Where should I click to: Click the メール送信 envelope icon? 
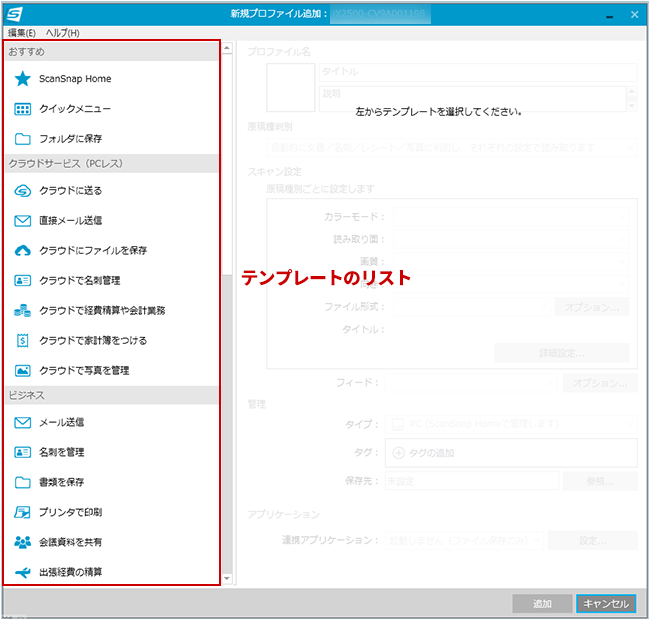coord(22,422)
